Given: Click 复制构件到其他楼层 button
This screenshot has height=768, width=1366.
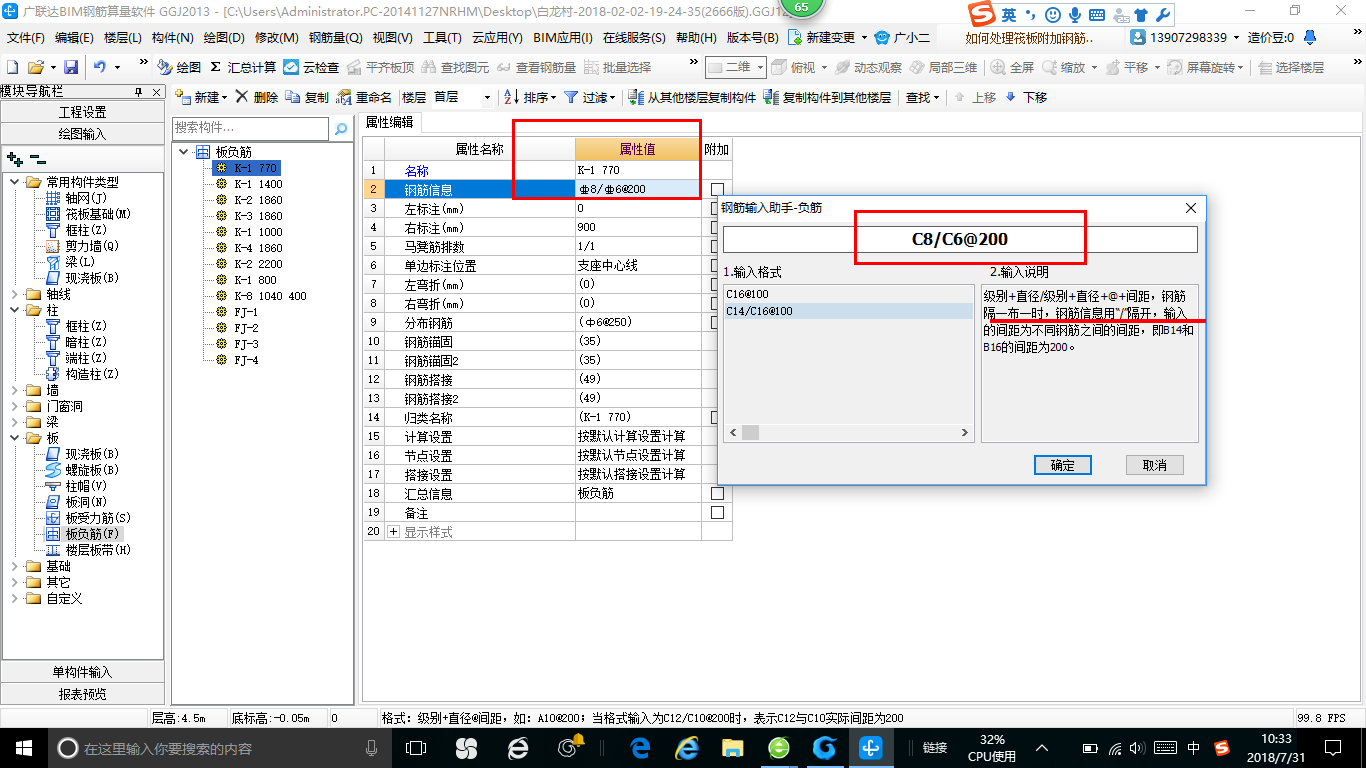Looking at the screenshot, I should (x=827, y=97).
